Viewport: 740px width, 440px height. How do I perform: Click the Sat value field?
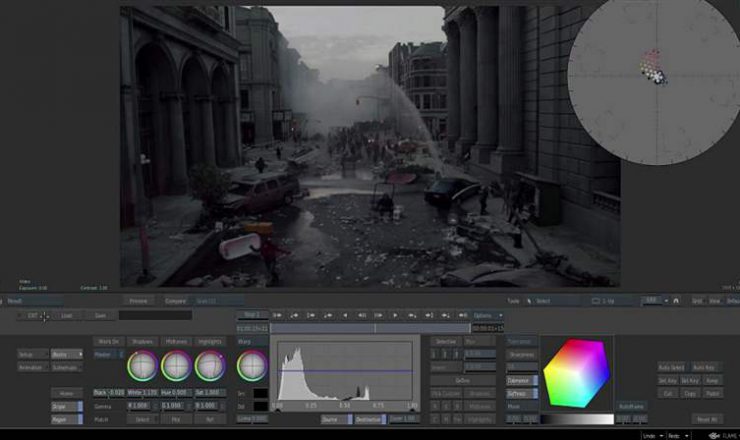coord(210,393)
